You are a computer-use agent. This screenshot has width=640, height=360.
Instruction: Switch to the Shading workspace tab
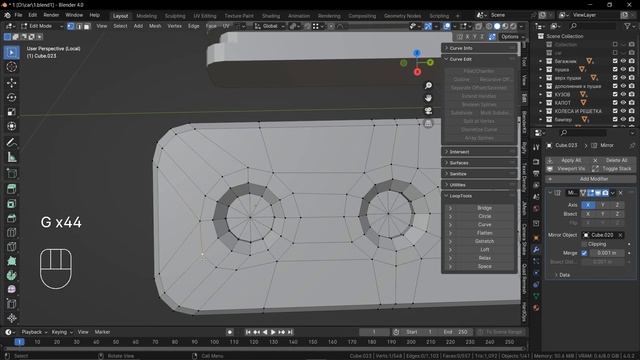point(271,16)
